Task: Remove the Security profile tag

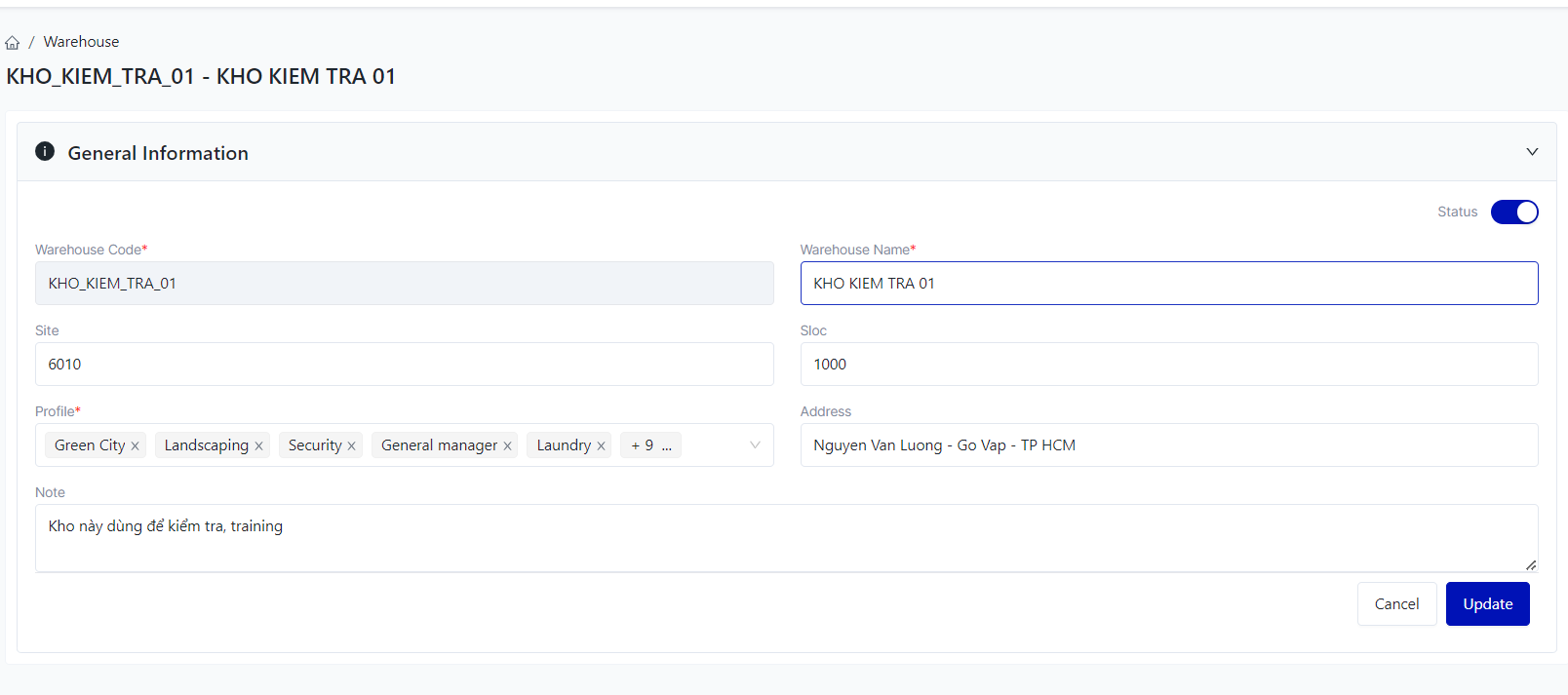Action: click(351, 446)
